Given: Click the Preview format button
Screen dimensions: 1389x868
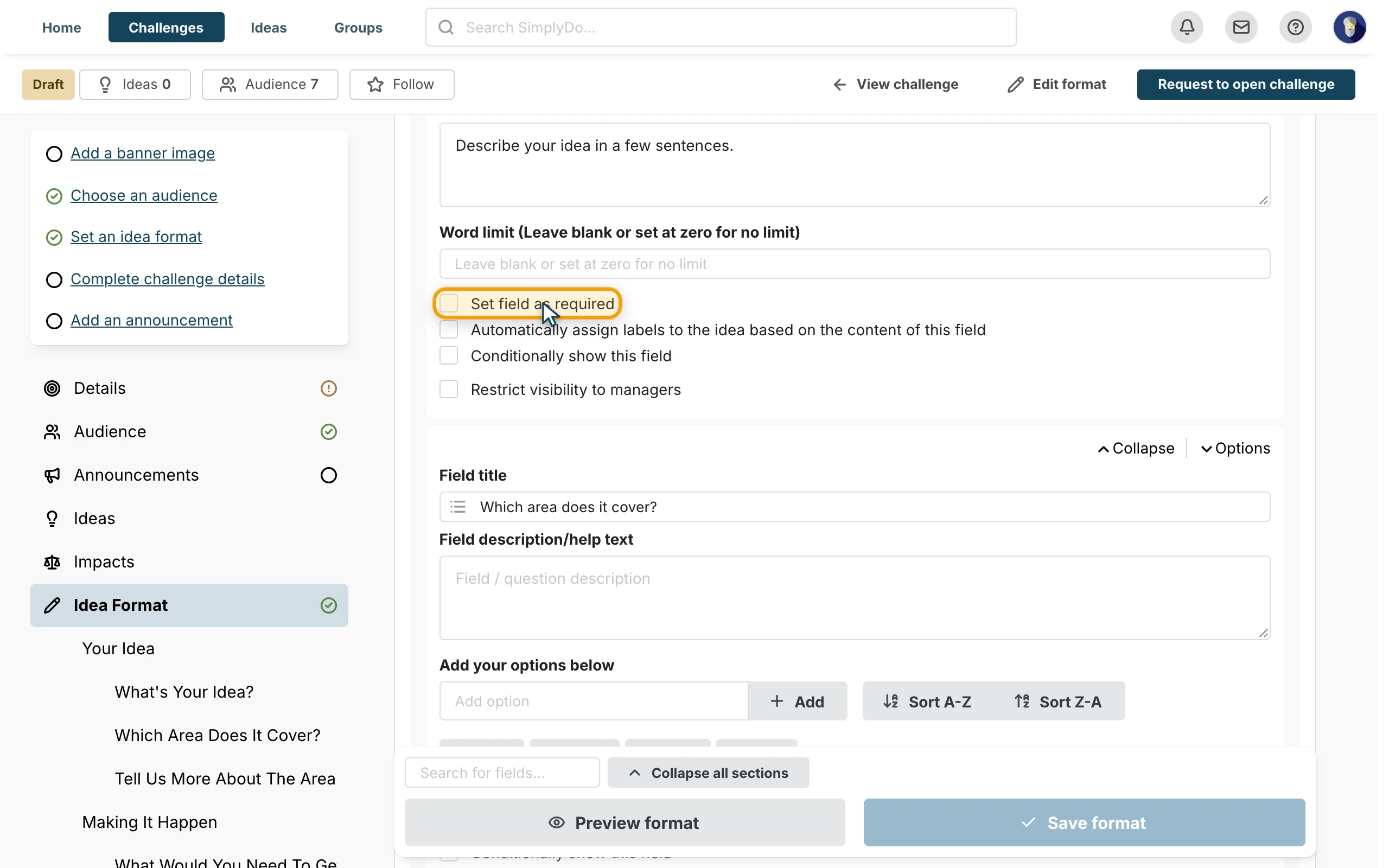Looking at the screenshot, I should [625, 822].
